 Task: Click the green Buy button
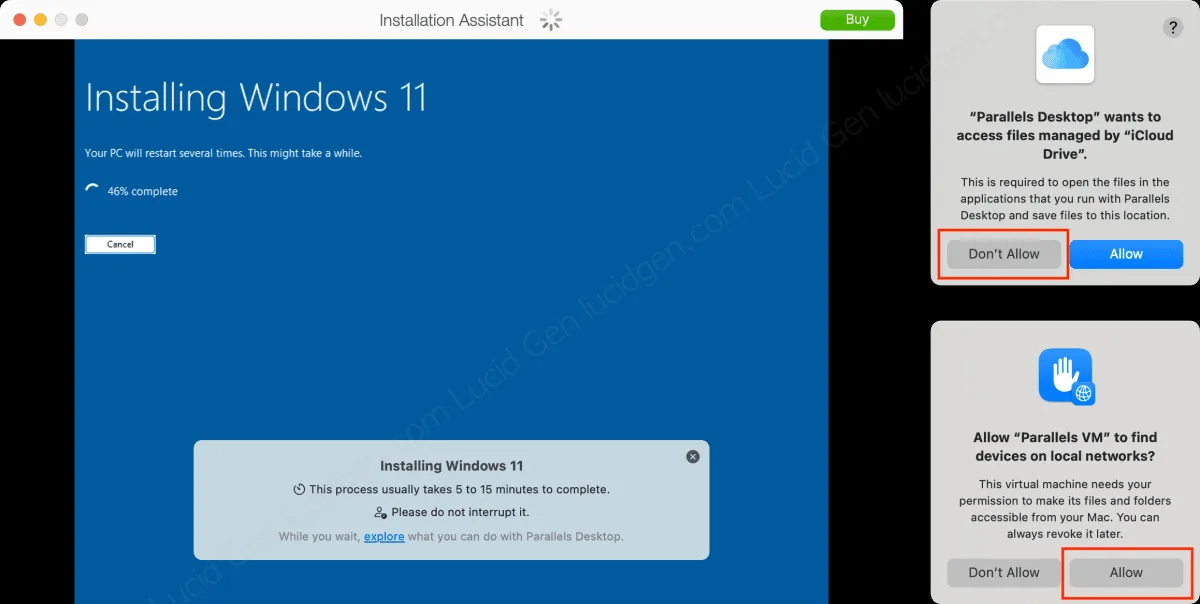857,20
